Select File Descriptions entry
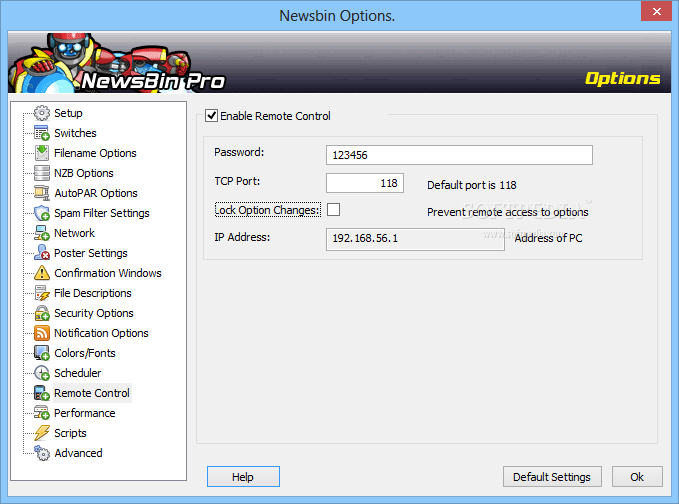The image size is (679, 504). 93,293
